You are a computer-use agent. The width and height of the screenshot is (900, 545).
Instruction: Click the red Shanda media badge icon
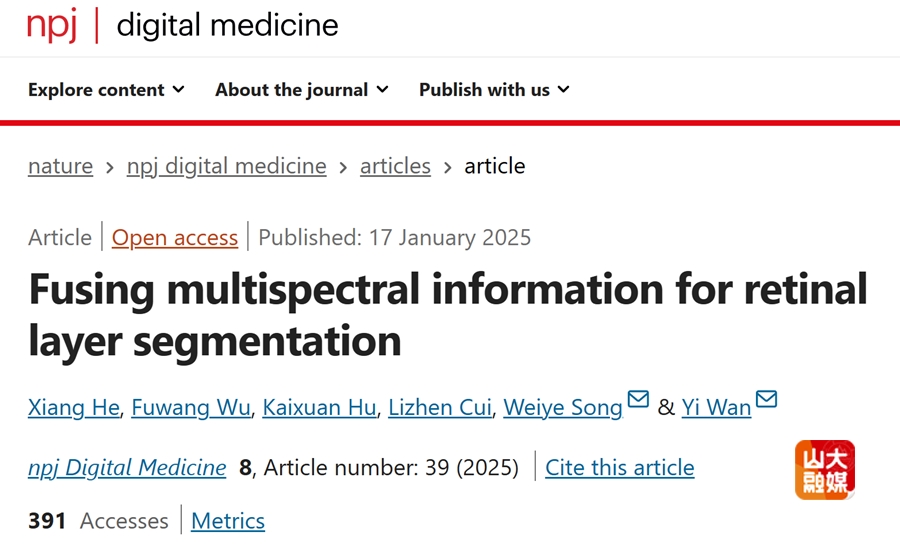point(825,470)
